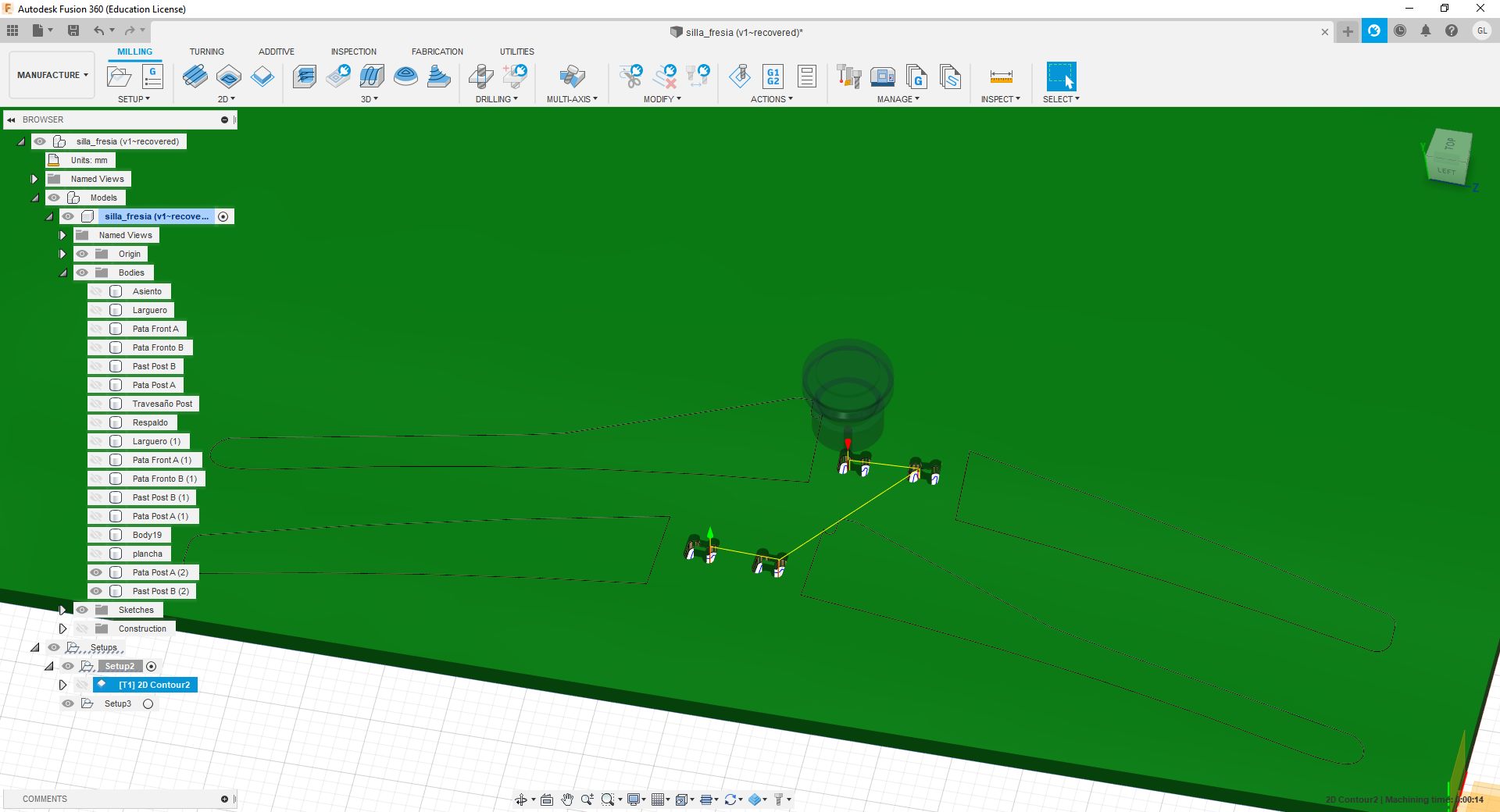The image size is (1500, 812).
Task: Open the MANUFACTURE workspace dropdown
Action: 52,75
